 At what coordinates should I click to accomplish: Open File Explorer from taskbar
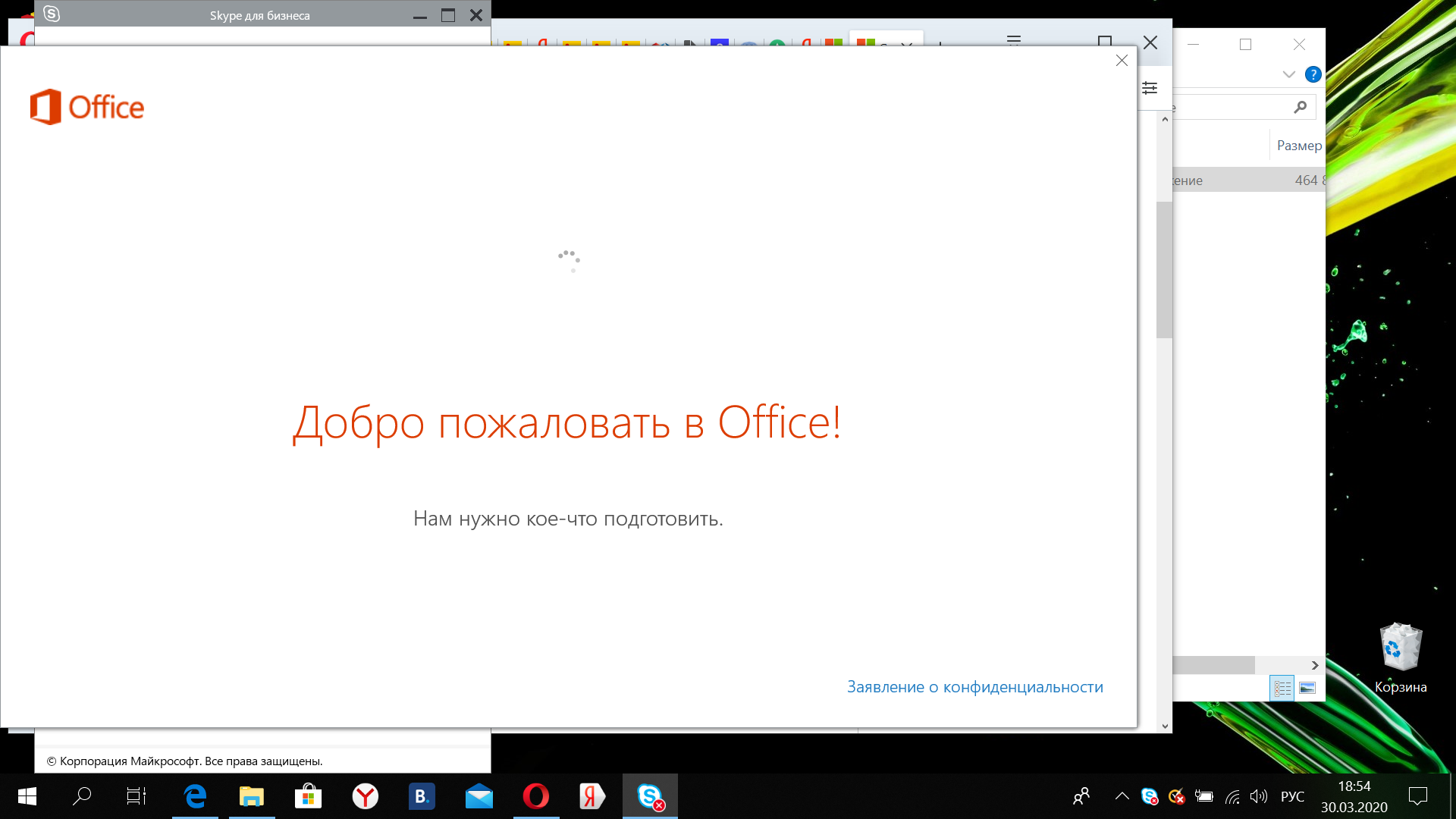[252, 796]
